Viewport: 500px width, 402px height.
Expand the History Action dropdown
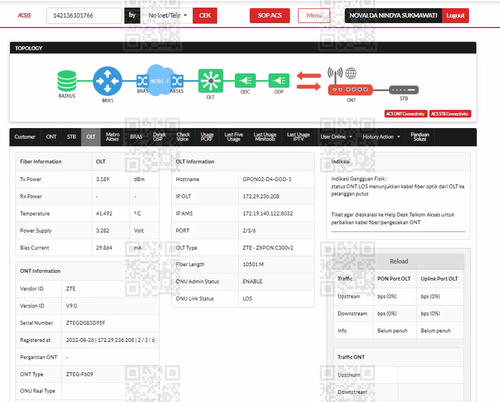(381, 137)
